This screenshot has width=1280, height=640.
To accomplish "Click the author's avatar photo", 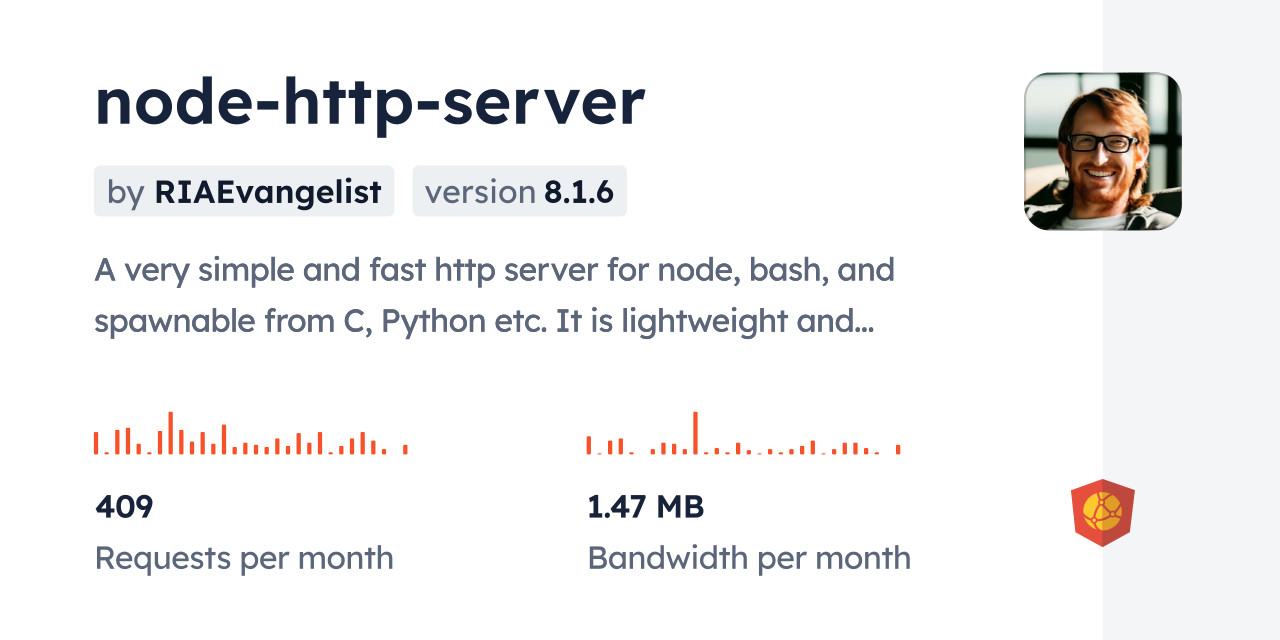I will [1102, 151].
